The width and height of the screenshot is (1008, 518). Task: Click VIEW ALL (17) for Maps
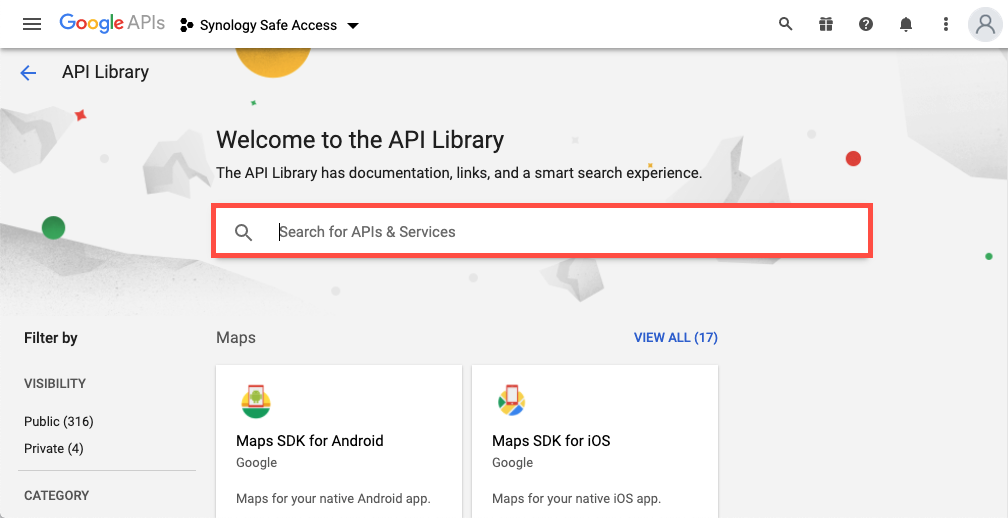point(676,337)
